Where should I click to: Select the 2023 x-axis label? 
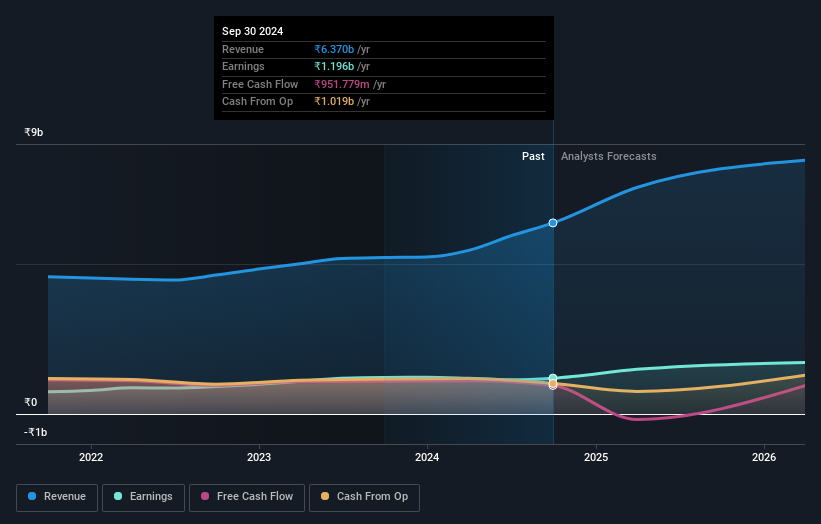[259, 457]
